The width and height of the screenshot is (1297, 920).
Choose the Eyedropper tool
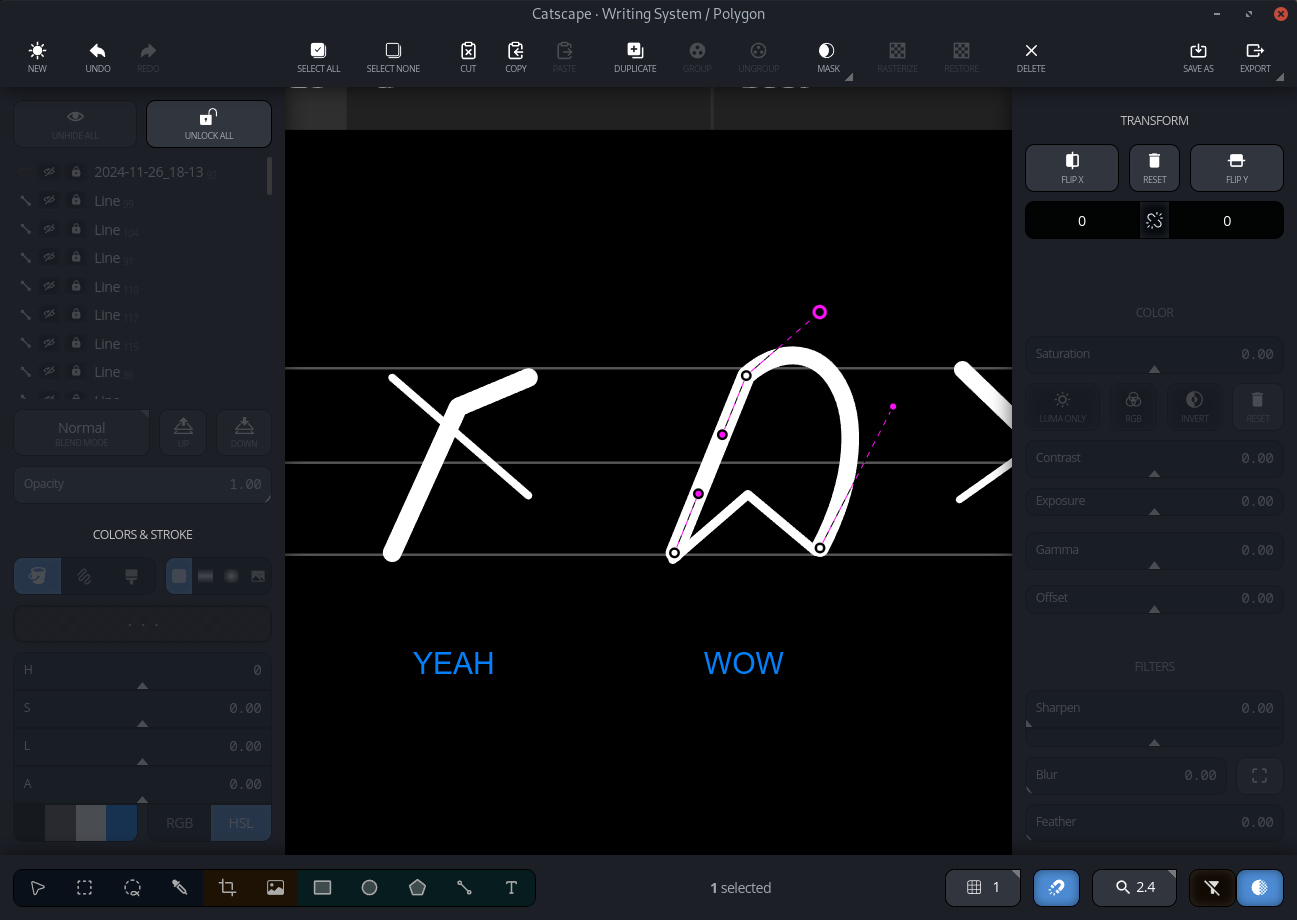(180, 887)
